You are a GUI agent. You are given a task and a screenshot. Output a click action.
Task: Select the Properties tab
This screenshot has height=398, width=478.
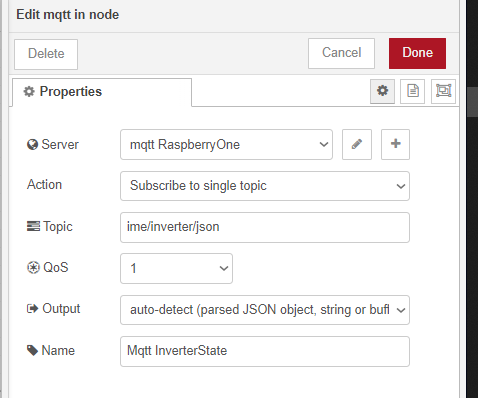click(102, 92)
